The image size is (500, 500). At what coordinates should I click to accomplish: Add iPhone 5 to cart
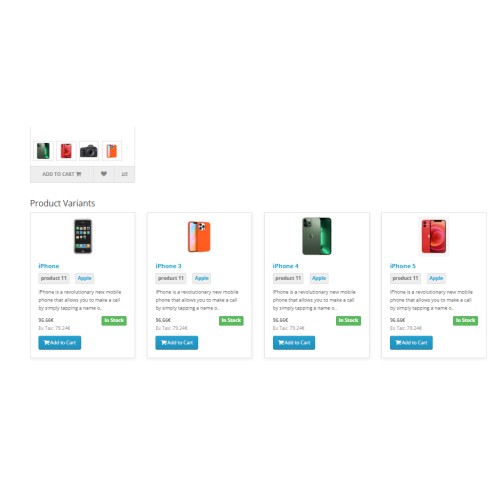pos(411,343)
